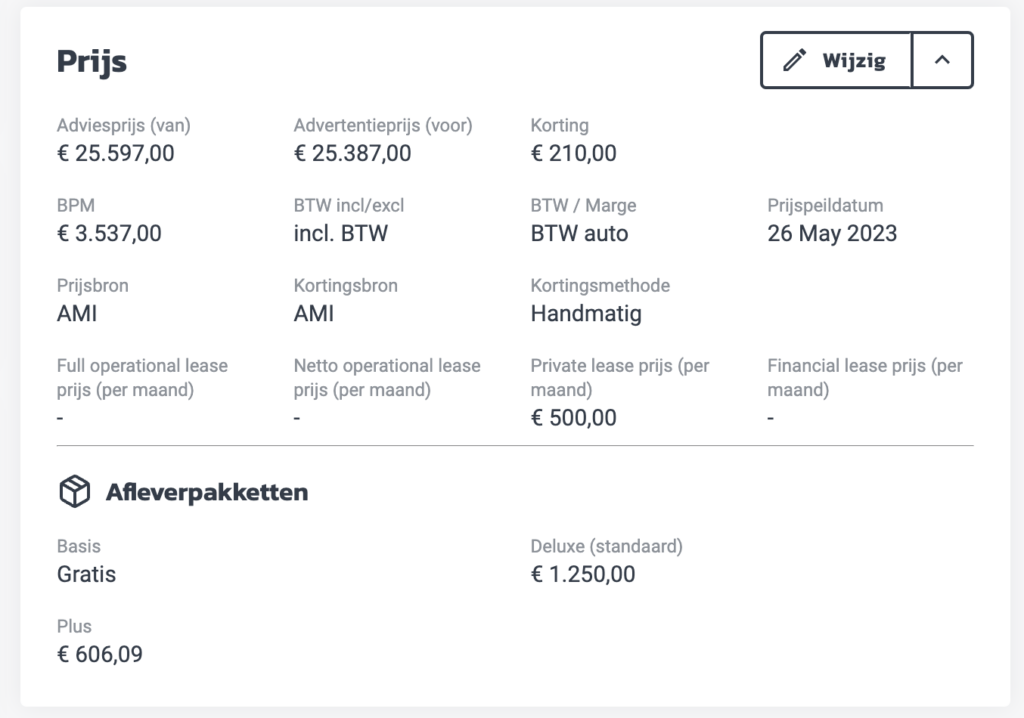Click the Advertentieprijs value € 25.387,00
This screenshot has width=1024, height=718.
[x=352, y=154]
